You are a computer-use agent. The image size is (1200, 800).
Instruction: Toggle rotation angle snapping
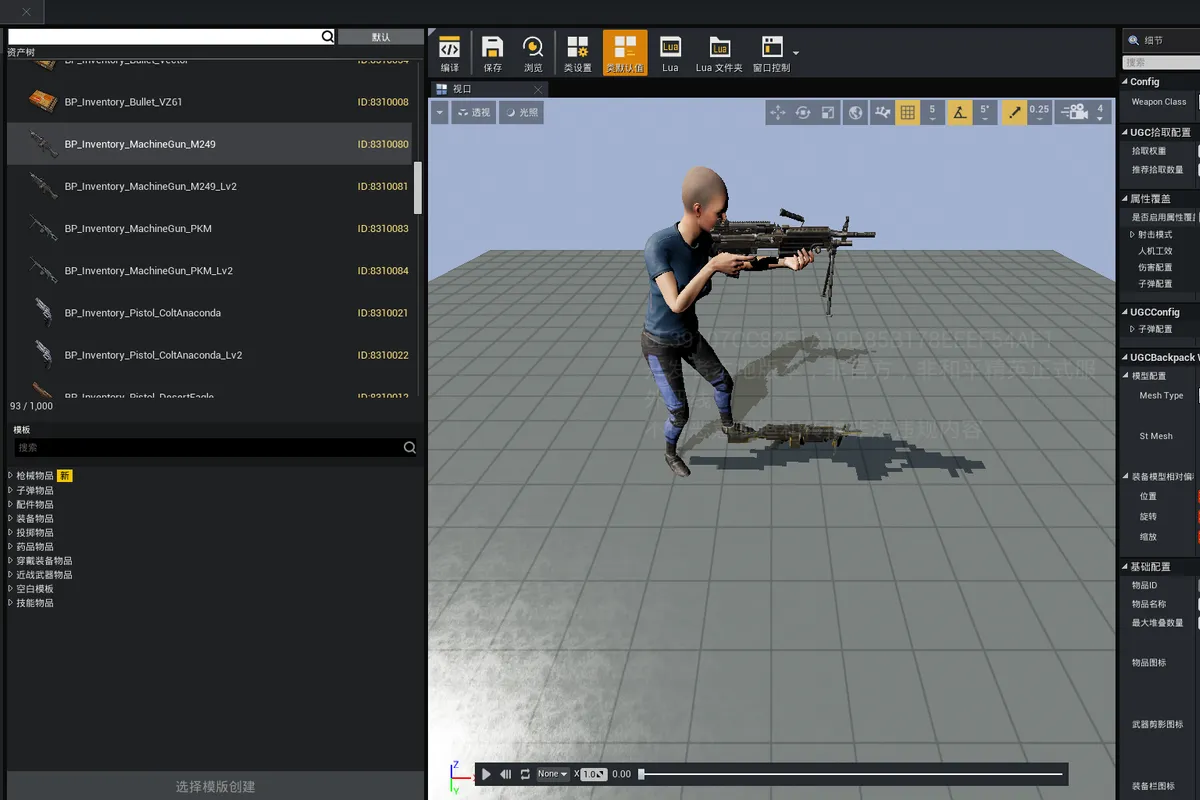tap(960, 112)
